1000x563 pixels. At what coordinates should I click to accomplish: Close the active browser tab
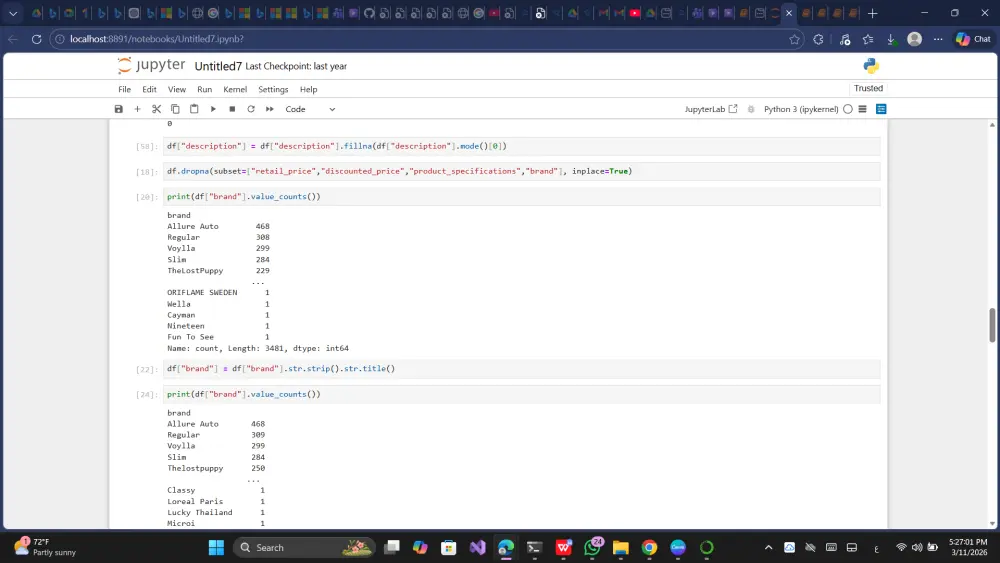[x=789, y=13]
